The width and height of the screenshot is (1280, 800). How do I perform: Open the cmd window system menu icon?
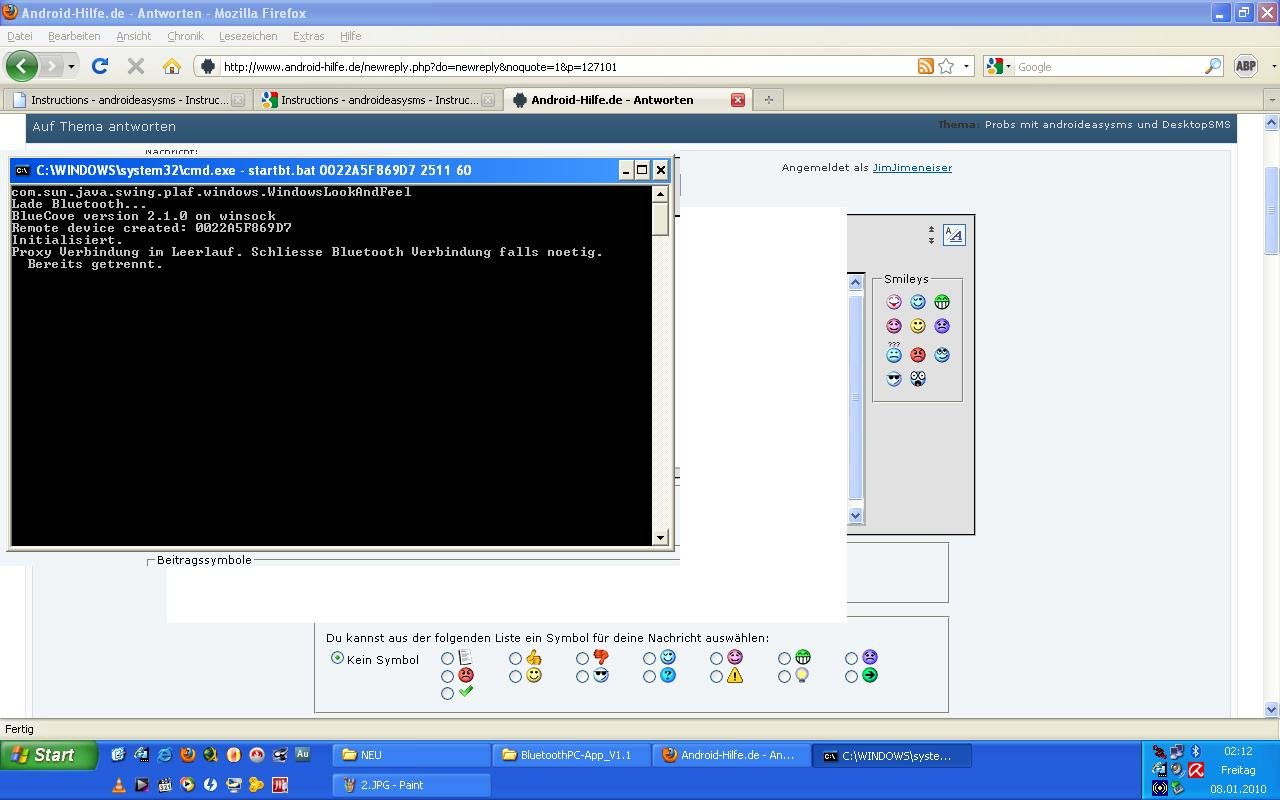22,170
